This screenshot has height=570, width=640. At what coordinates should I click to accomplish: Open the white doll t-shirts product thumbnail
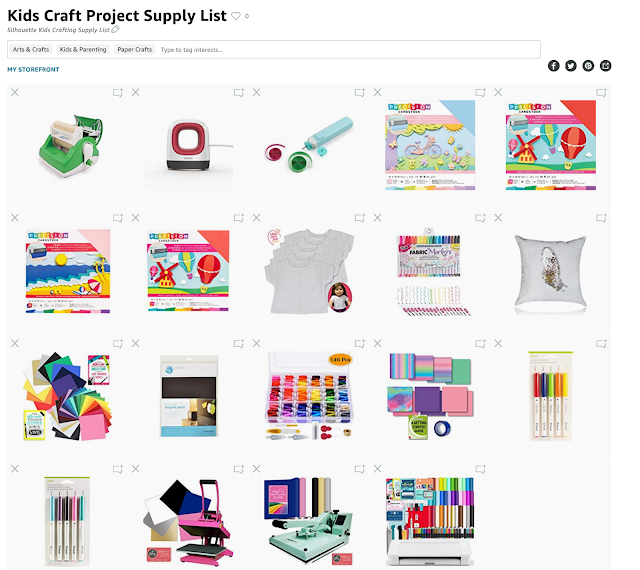[x=309, y=271]
